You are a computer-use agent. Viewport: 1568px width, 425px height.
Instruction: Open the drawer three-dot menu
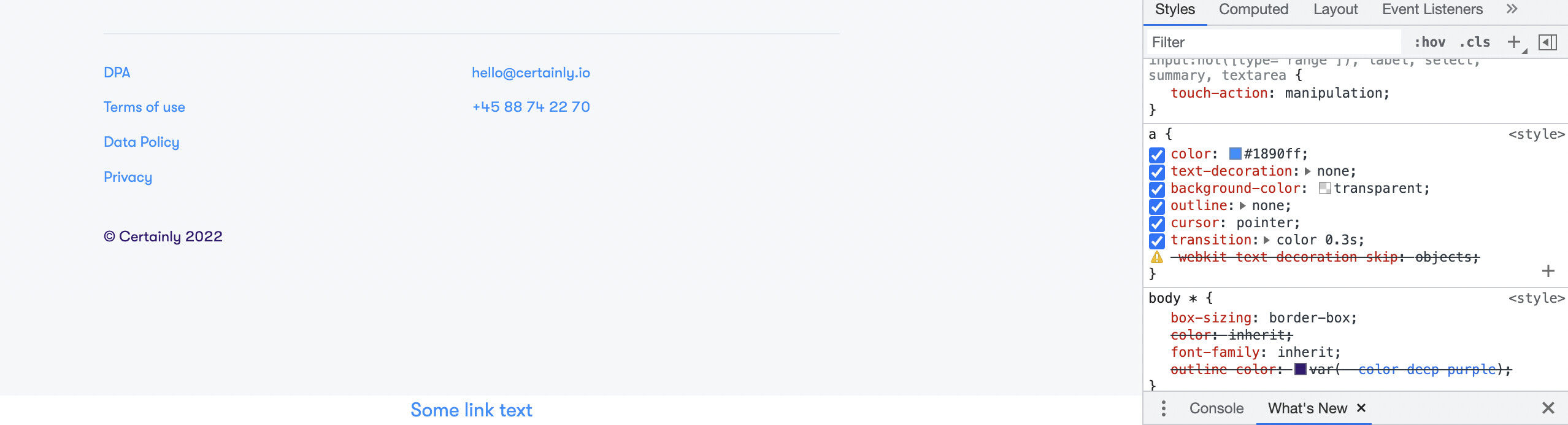point(1163,408)
